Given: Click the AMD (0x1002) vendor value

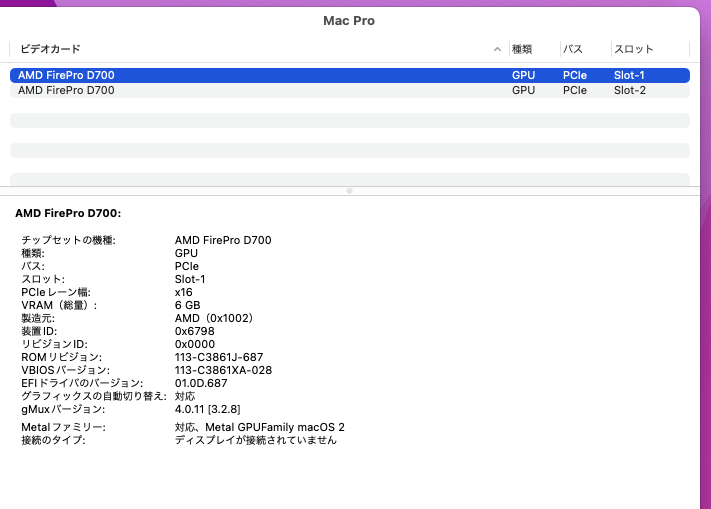Looking at the screenshot, I should (x=214, y=318).
